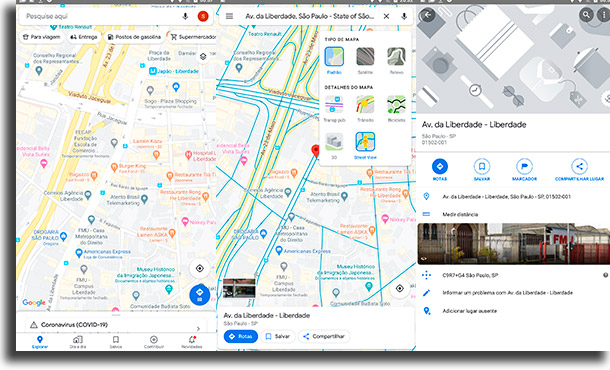Clear the Av. da Liberdade search text
The height and width of the screenshot is (370, 610).
(x=386, y=16)
